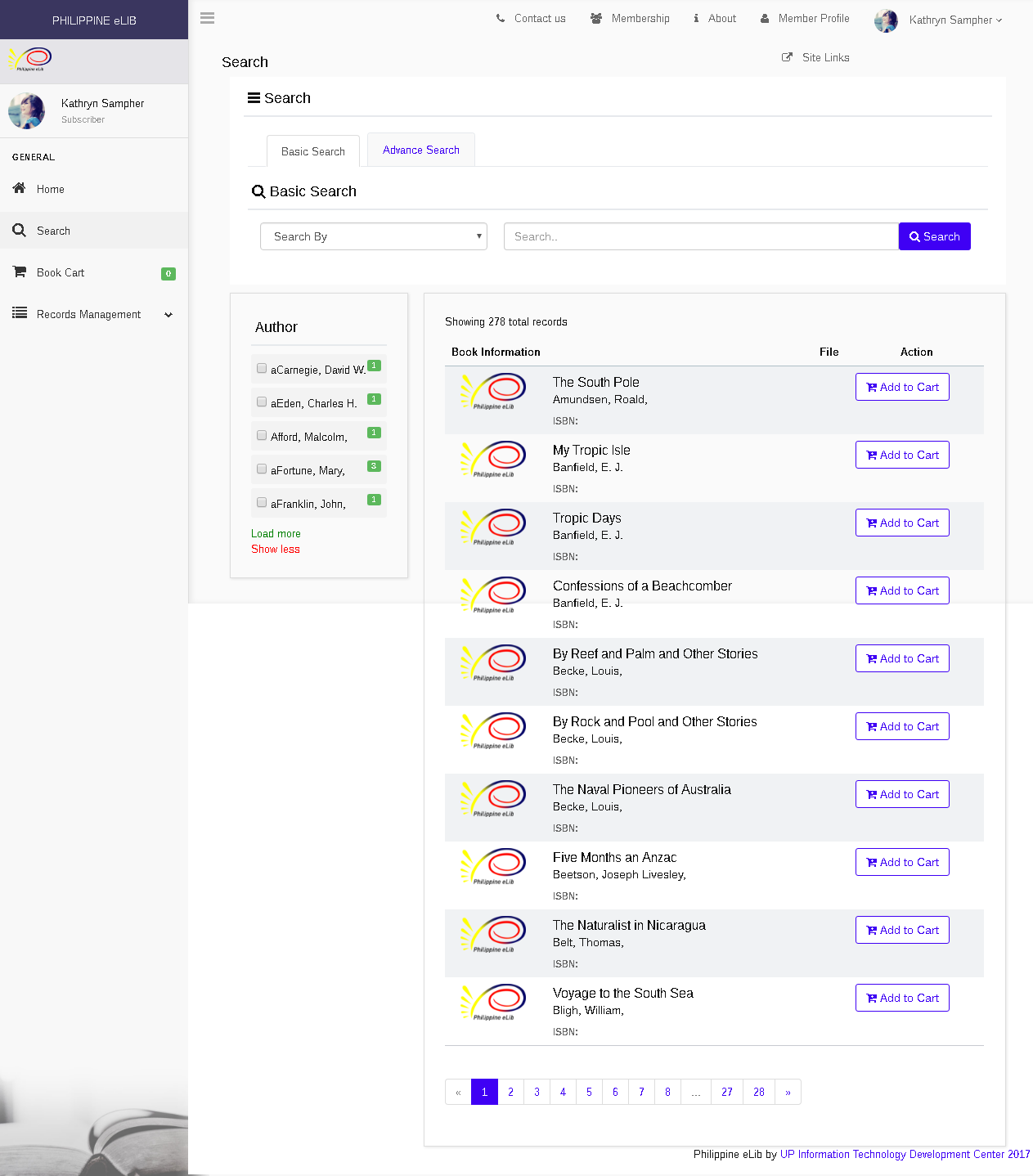Screen dimensions: 1033x1176
Task: Click Kathryn Sampher's avatar in the sidebar
Action: tap(27, 111)
